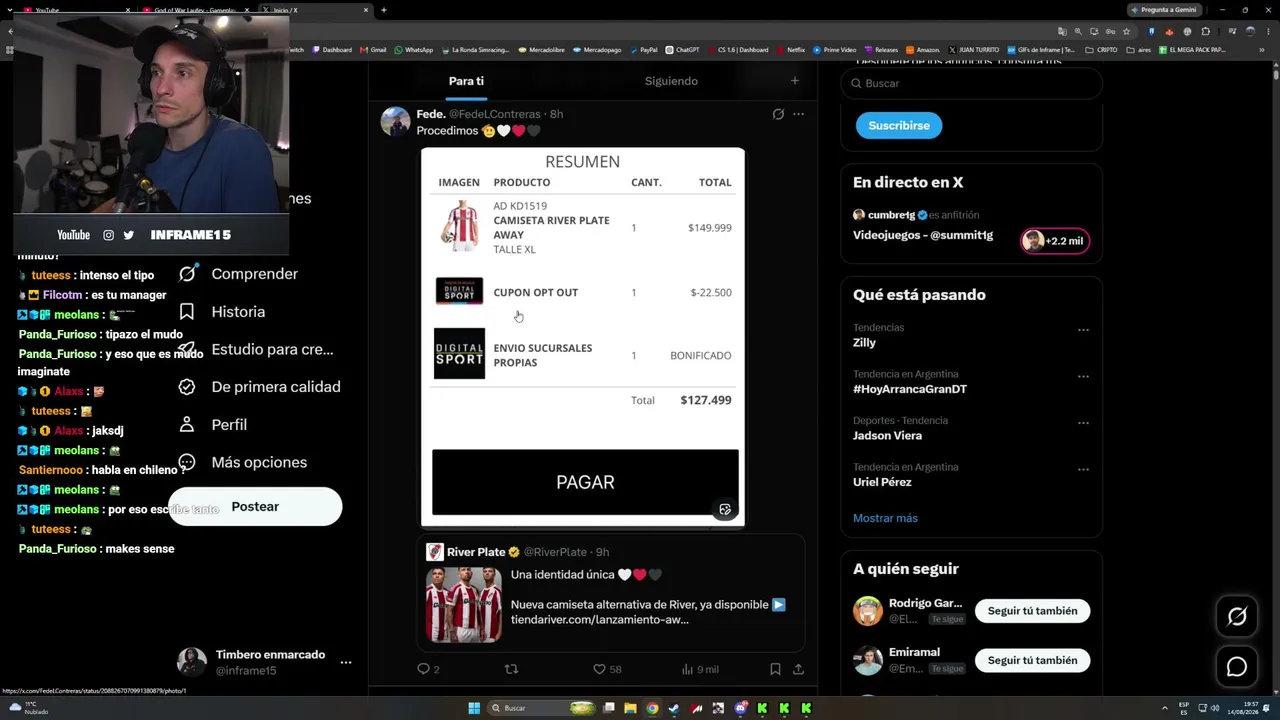Join the Videojuegos live space by summit1g
Viewport: 1280px width, 720px height.
923,235
